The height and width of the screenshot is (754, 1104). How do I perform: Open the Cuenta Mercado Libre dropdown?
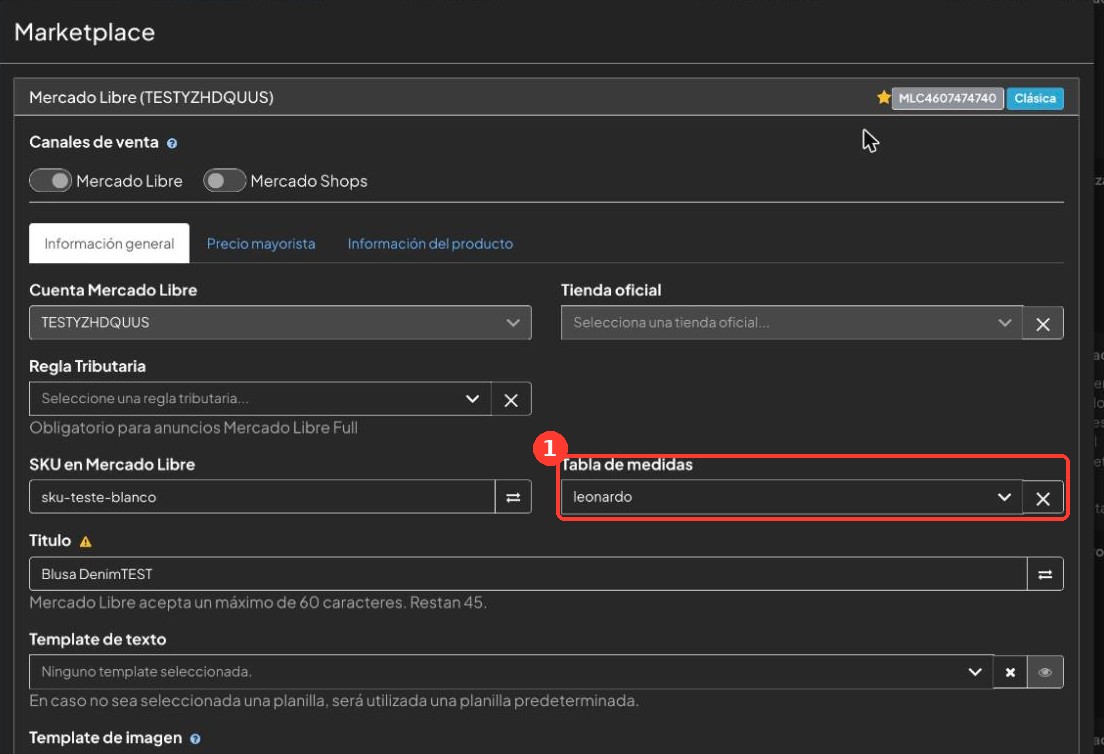280,322
